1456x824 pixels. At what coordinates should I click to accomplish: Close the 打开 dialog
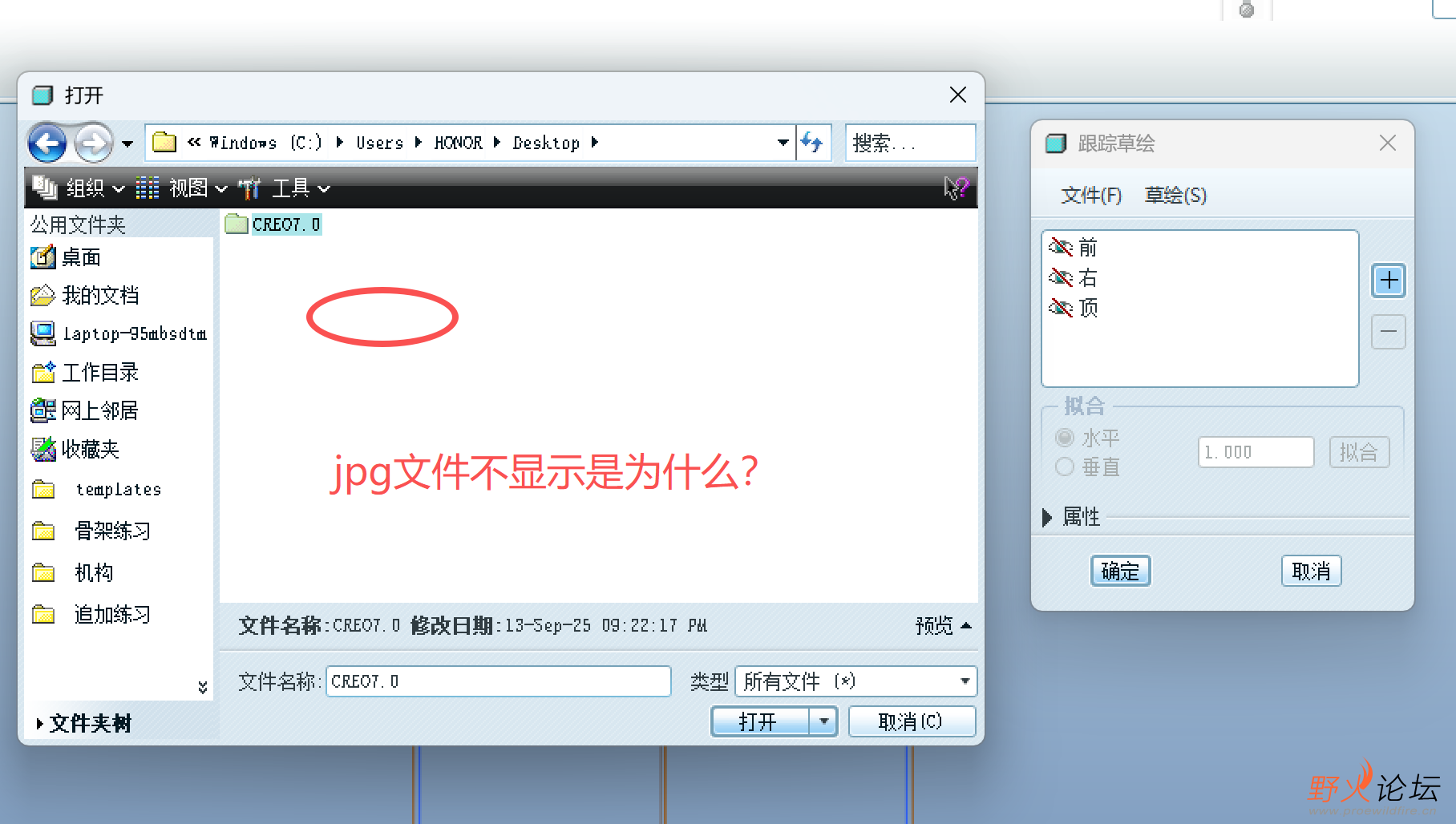957,95
